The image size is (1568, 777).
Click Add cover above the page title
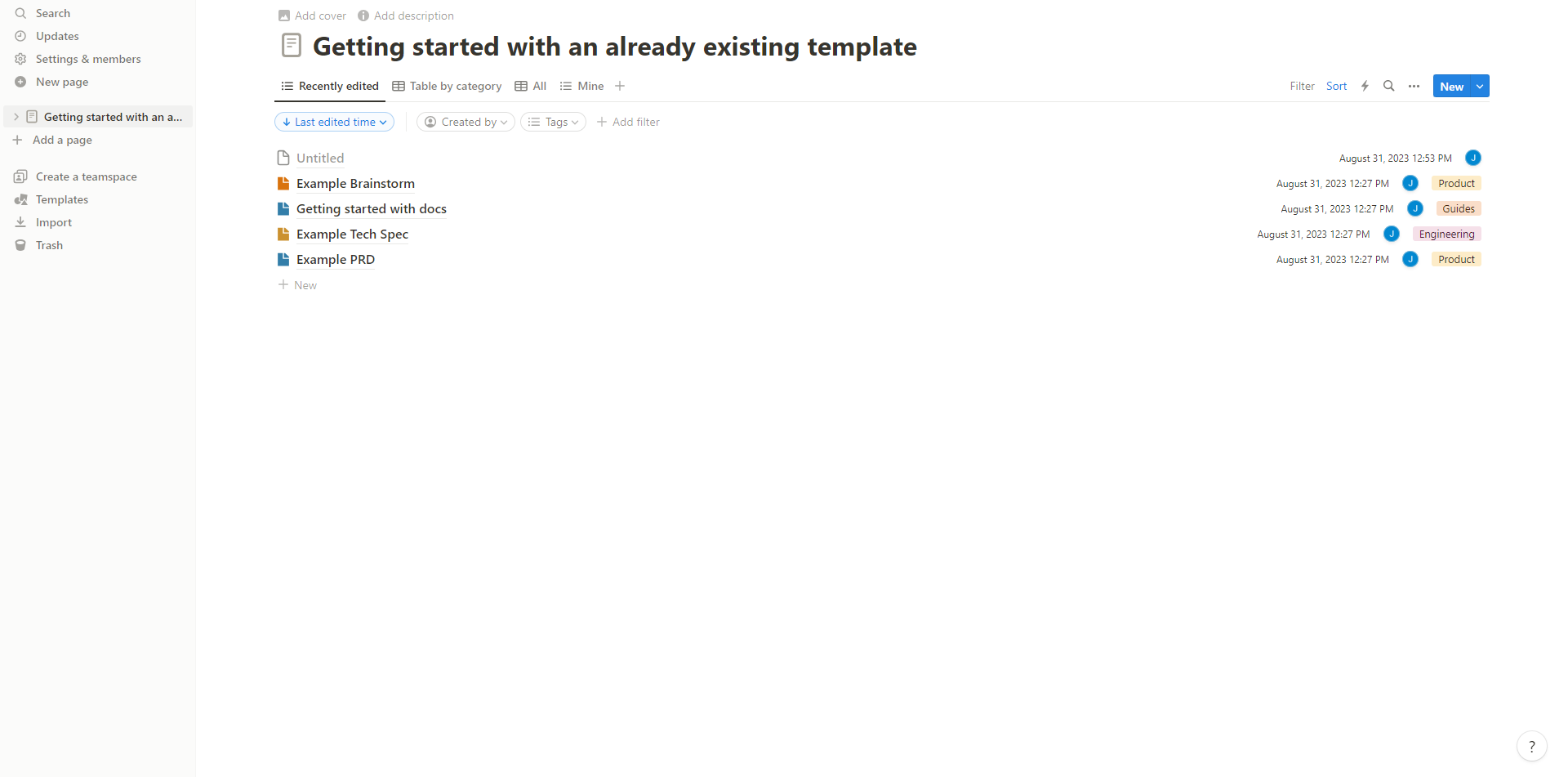coord(319,16)
